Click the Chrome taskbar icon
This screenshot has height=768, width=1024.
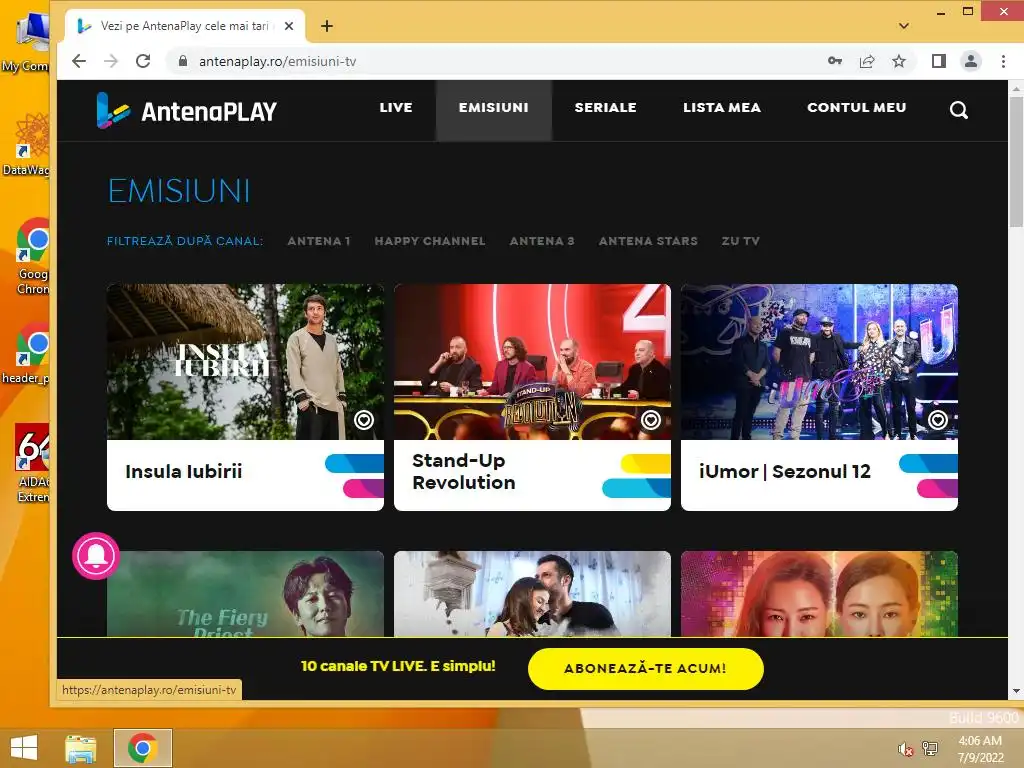pyautogui.click(x=143, y=748)
